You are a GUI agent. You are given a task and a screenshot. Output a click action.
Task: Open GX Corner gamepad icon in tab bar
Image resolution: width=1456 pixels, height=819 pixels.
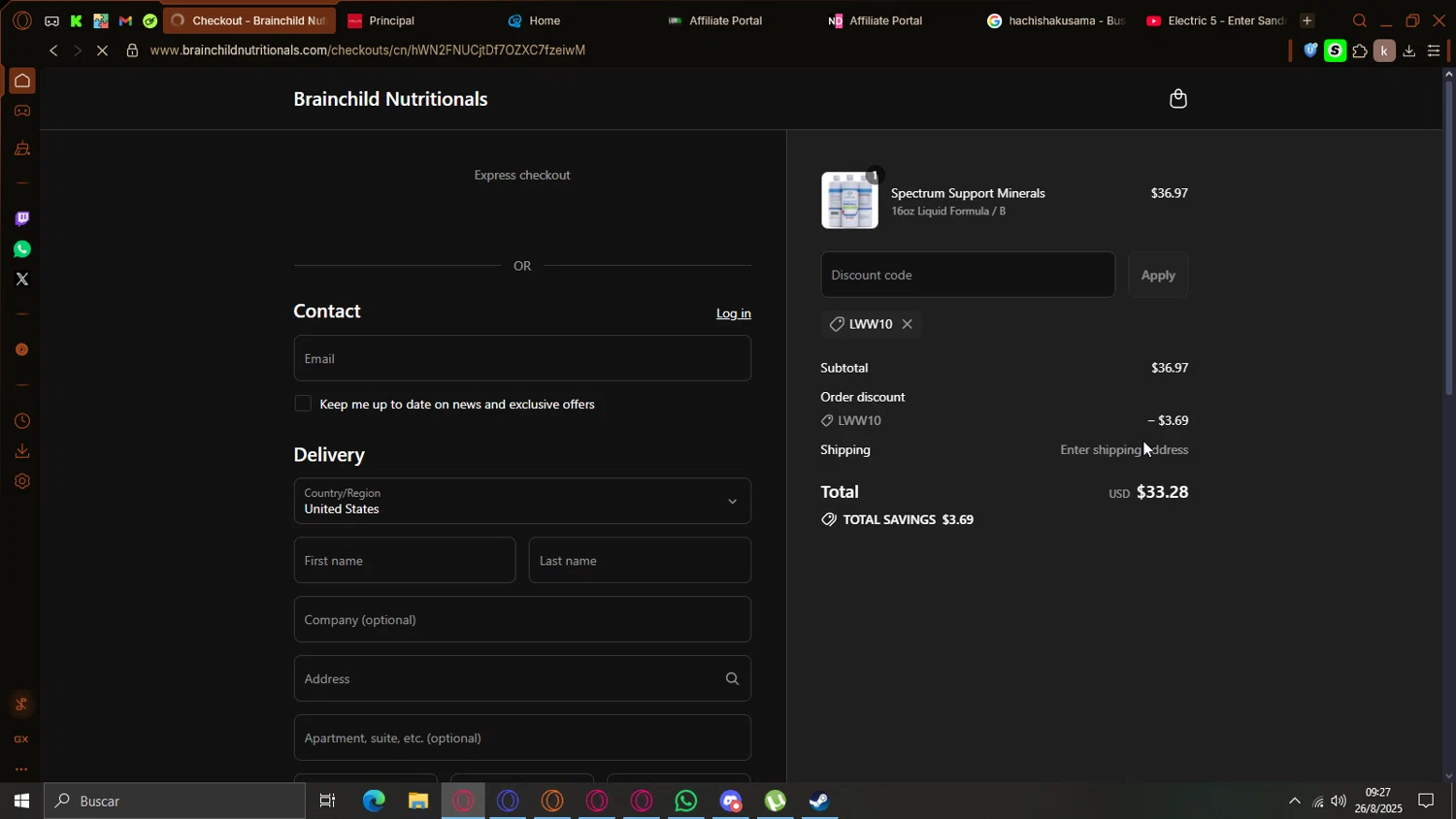51,20
